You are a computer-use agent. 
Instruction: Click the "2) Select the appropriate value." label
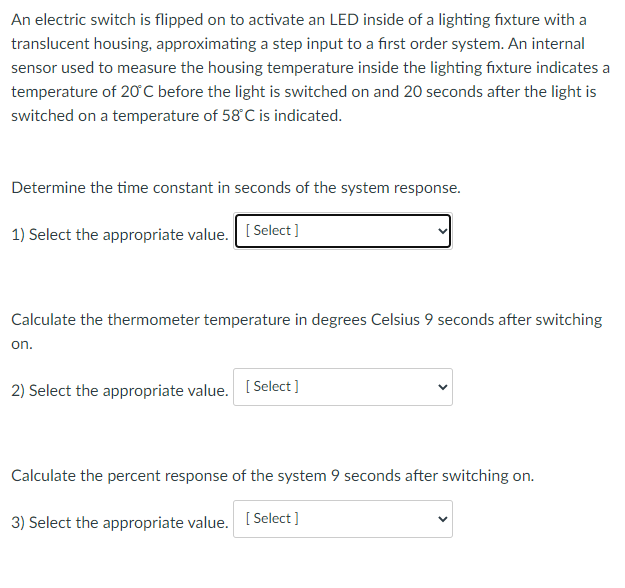click(120, 391)
